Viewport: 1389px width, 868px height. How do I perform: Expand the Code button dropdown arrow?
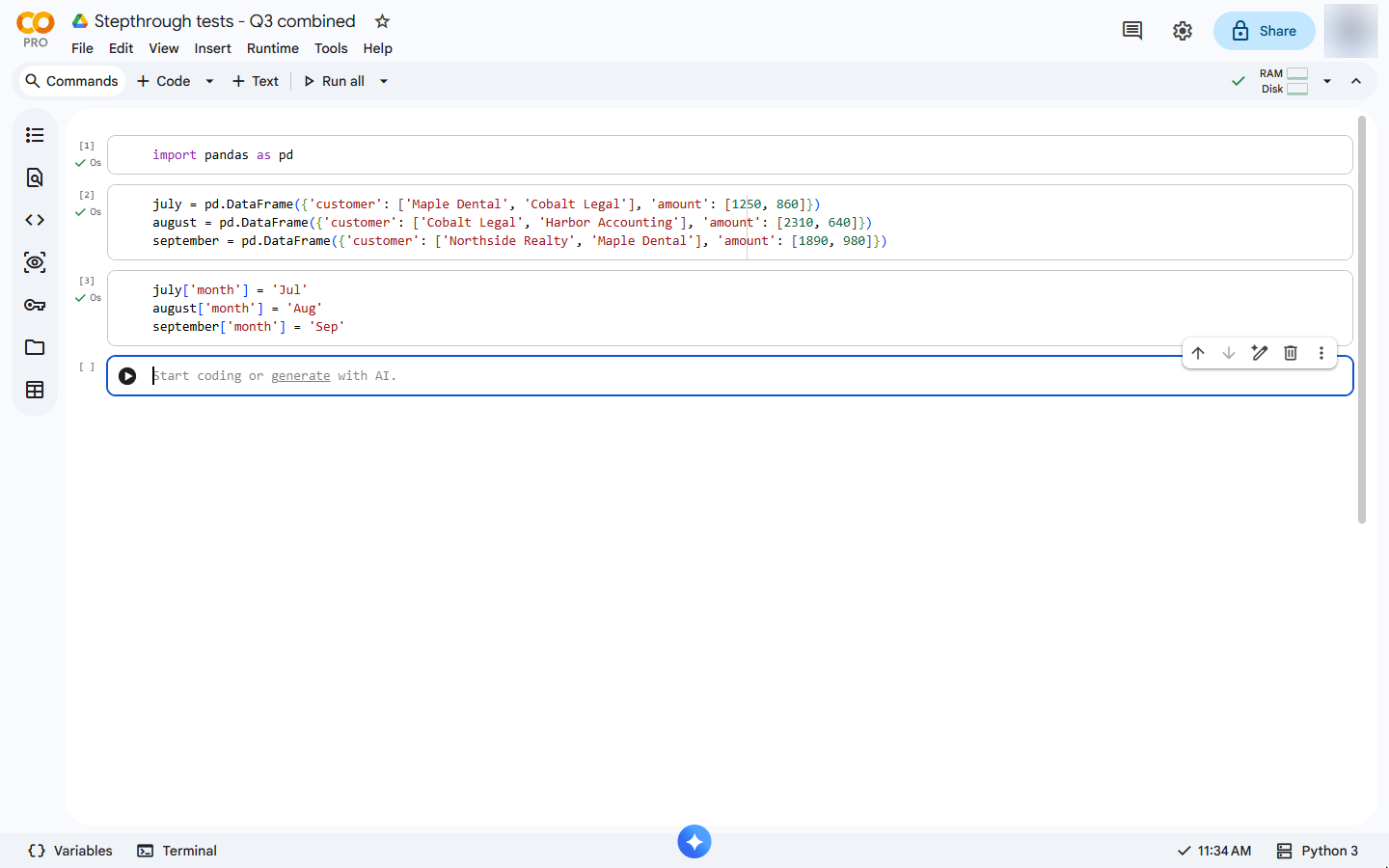pos(209,81)
